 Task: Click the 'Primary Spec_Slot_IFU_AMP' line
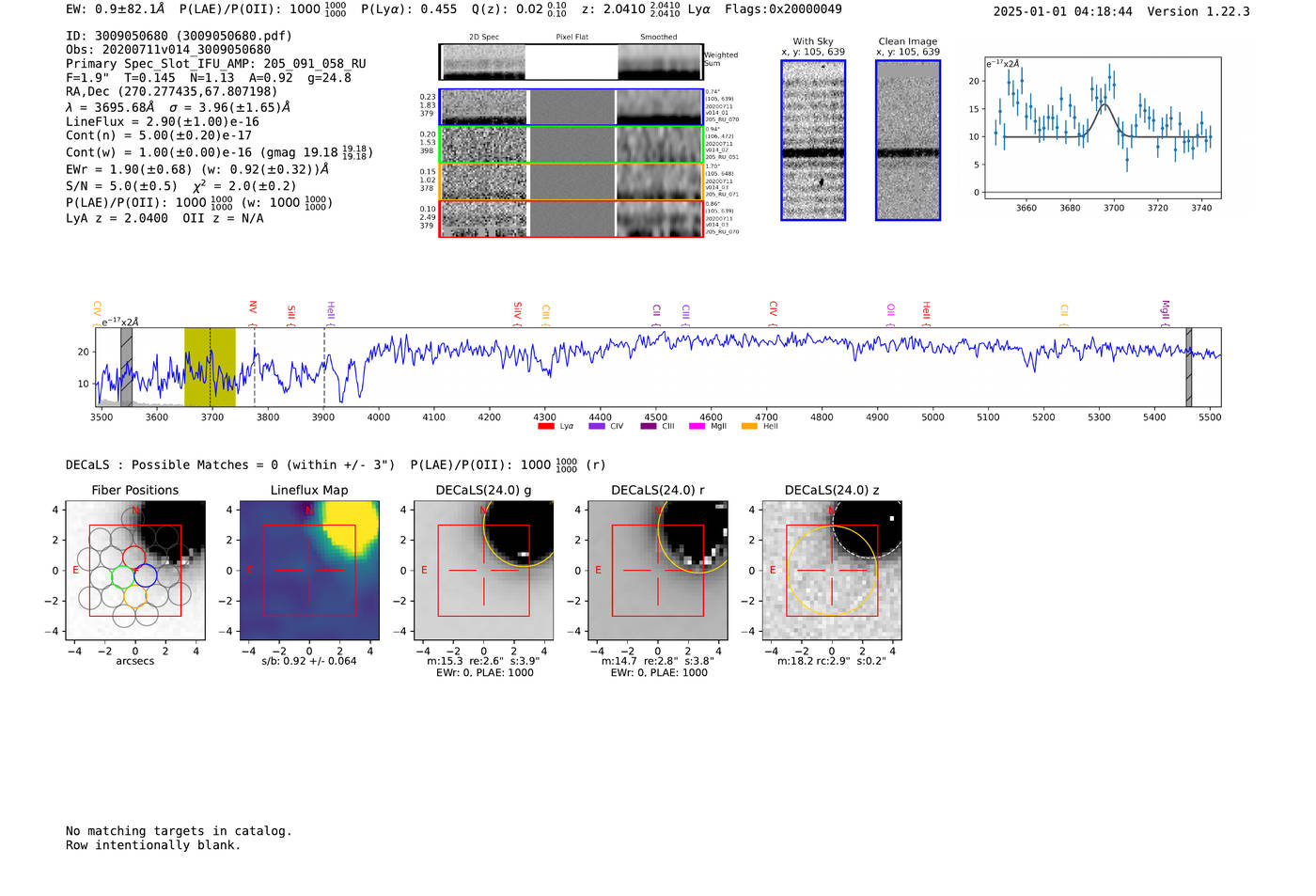tap(216, 64)
